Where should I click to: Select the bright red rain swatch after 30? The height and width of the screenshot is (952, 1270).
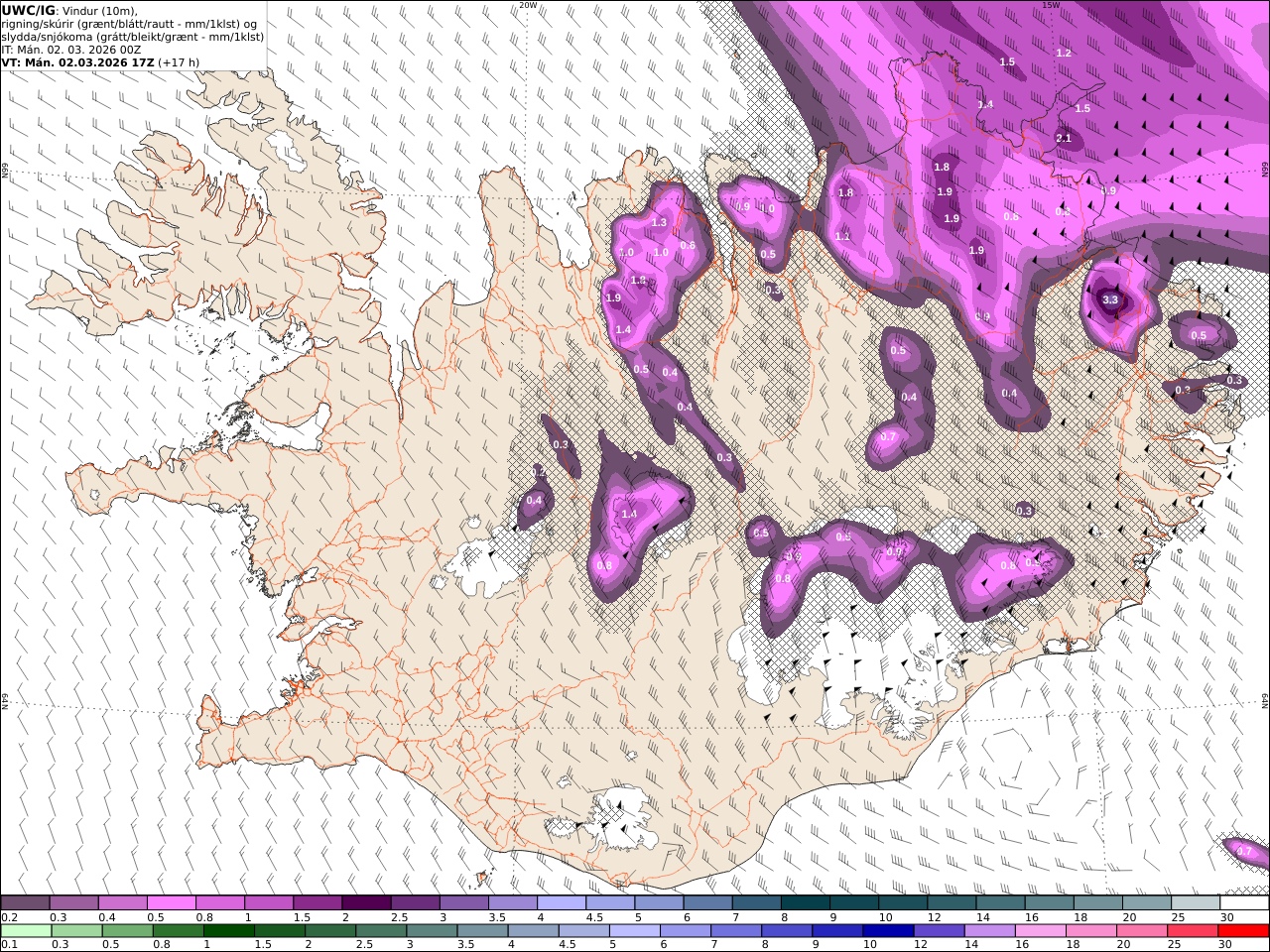[x=1242, y=931]
